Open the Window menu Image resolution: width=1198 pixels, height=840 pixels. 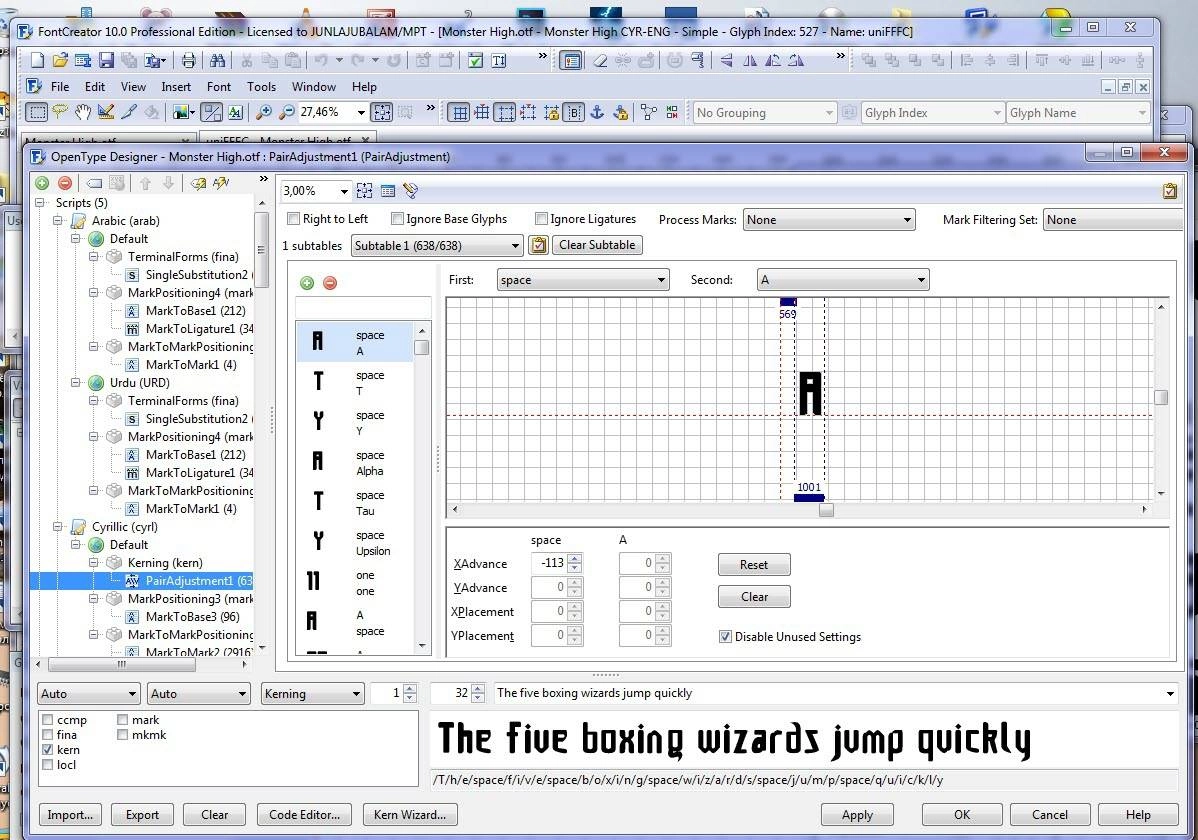coord(313,86)
